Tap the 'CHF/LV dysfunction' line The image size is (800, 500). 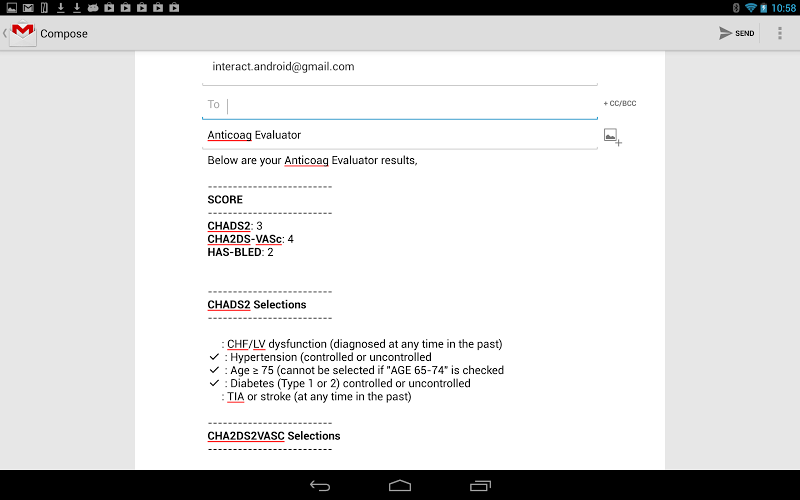pyautogui.click(x=362, y=344)
